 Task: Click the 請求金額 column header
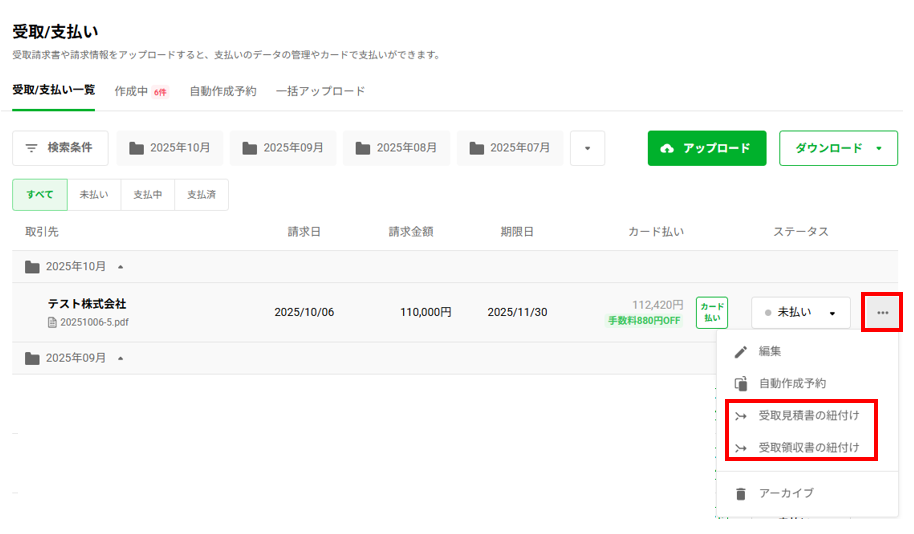411,232
